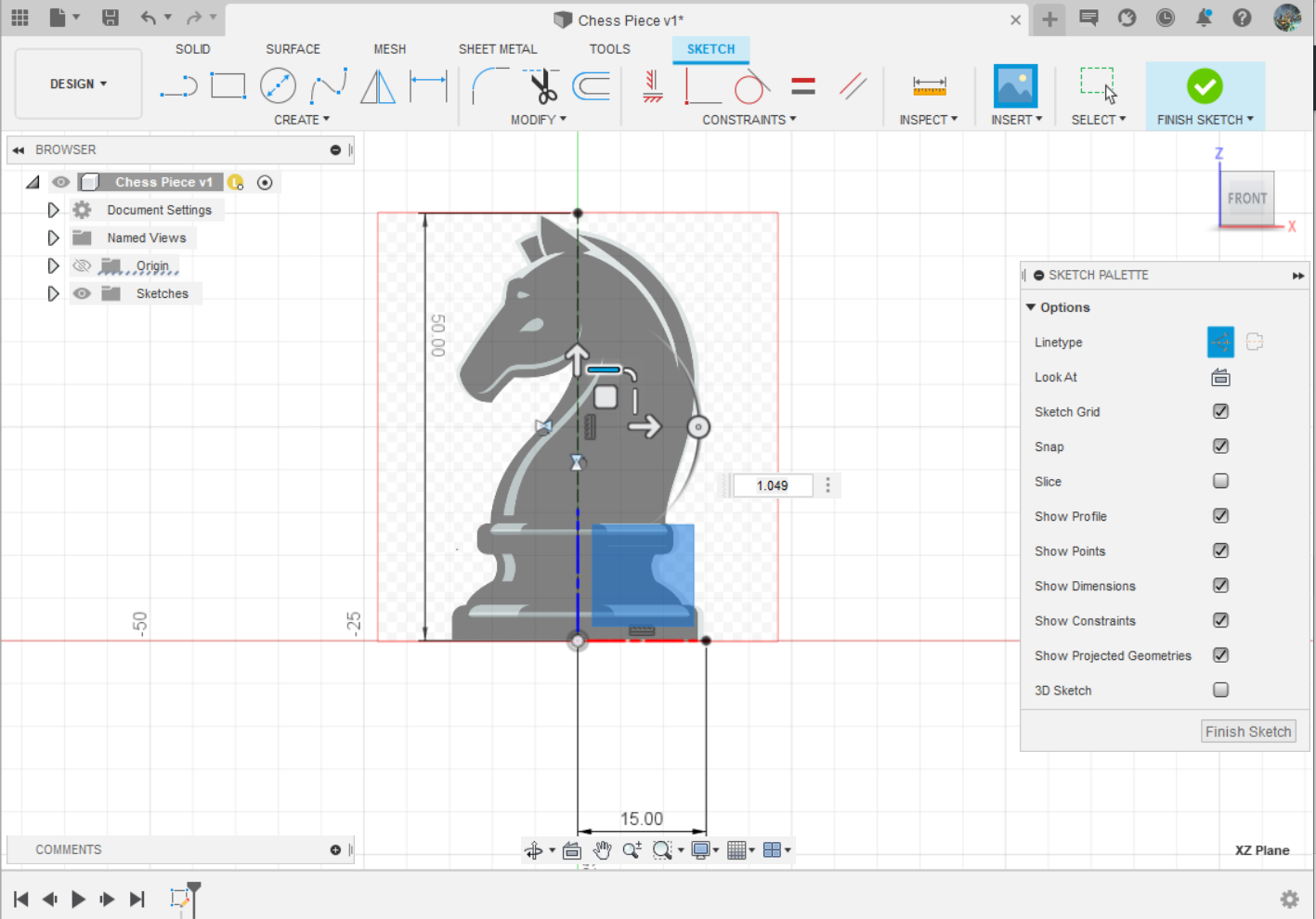The image size is (1316, 919).
Task: Hide the Sketches folder with eye icon
Action: click(83, 293)
